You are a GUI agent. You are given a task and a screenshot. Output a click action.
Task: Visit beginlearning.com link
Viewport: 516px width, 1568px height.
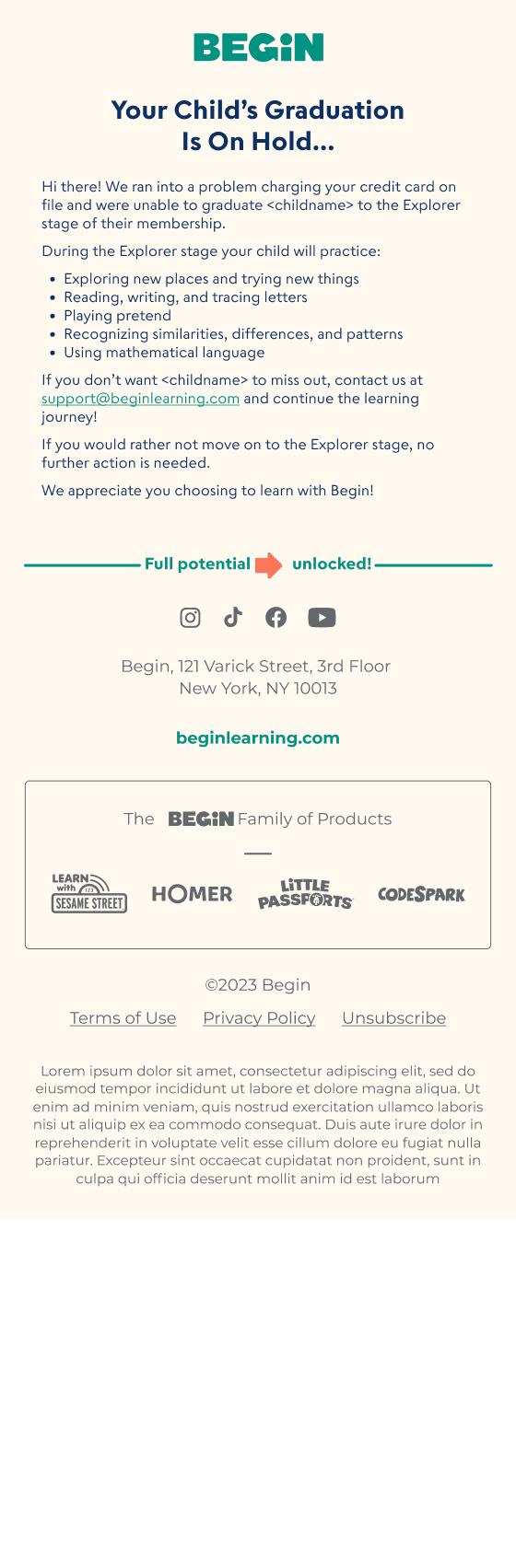(258, 738)
